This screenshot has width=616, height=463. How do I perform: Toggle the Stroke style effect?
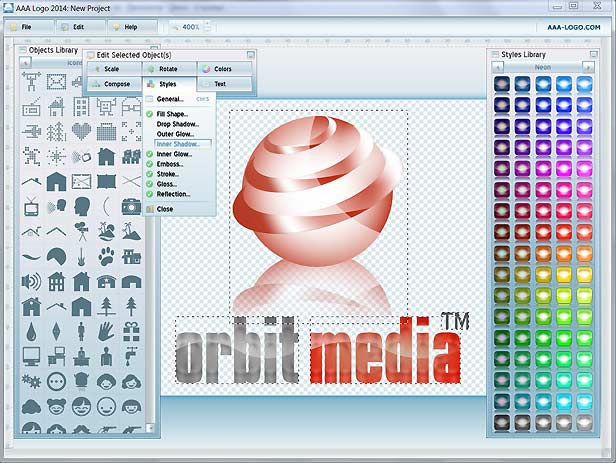tap(168, 174)
